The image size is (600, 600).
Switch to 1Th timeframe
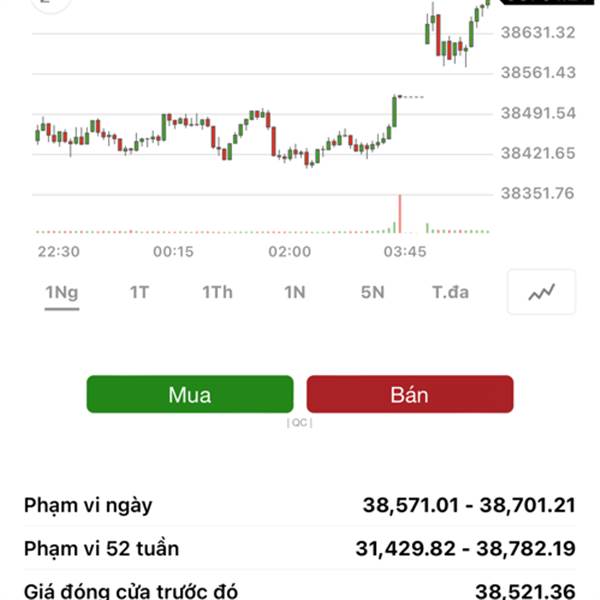(x=217, y=293)
